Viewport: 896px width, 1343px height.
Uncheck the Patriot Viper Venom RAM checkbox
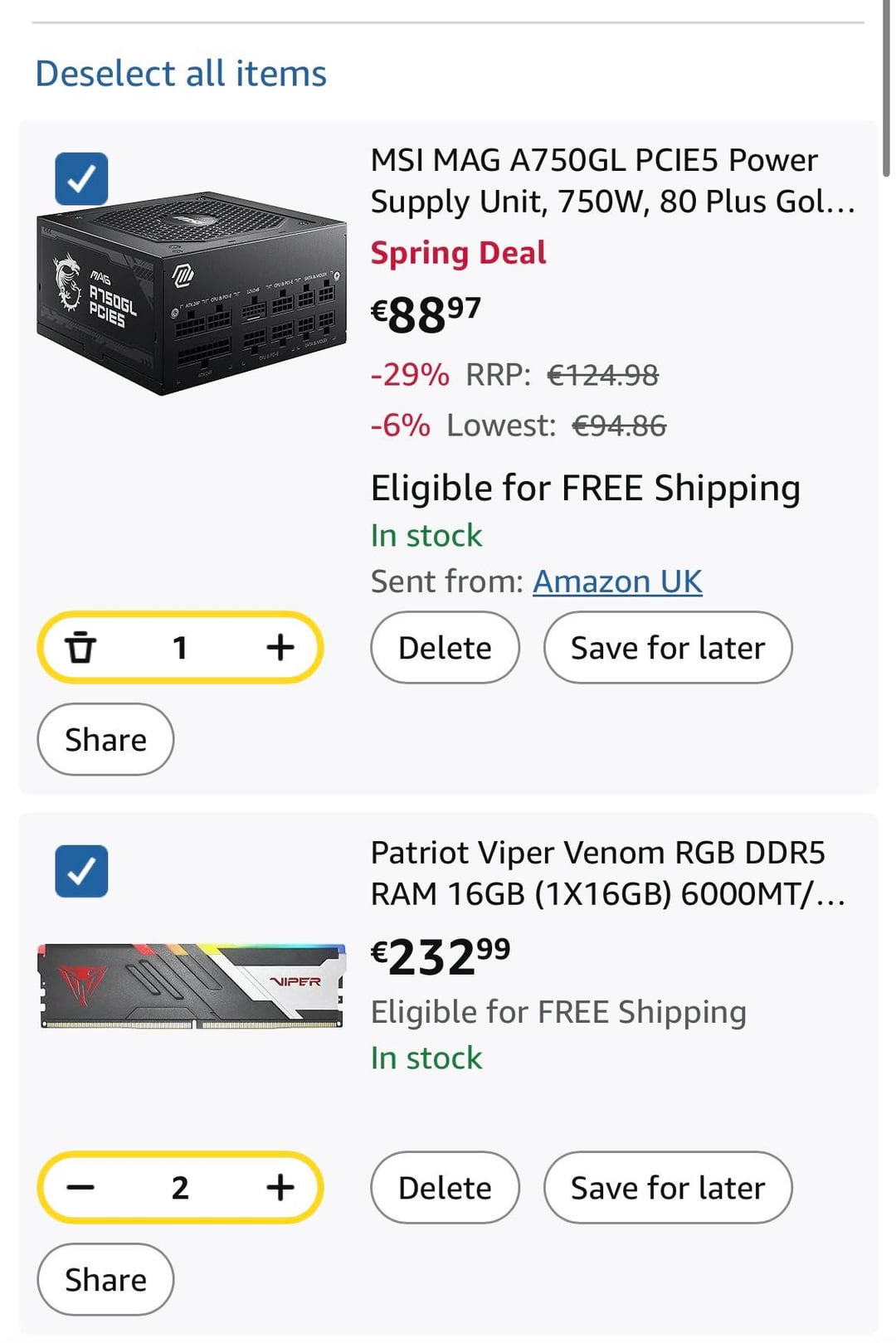[x=81, y=871]
